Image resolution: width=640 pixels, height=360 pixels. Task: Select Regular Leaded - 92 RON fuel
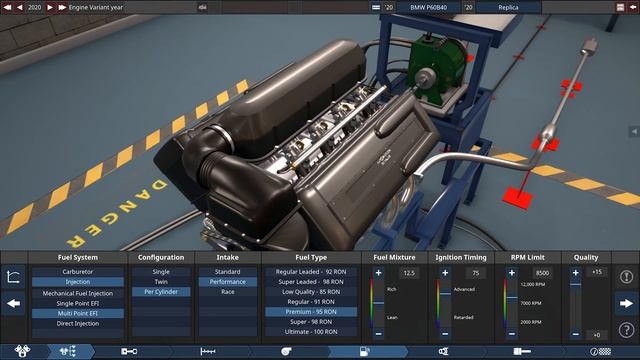click(x=311, y=271)
